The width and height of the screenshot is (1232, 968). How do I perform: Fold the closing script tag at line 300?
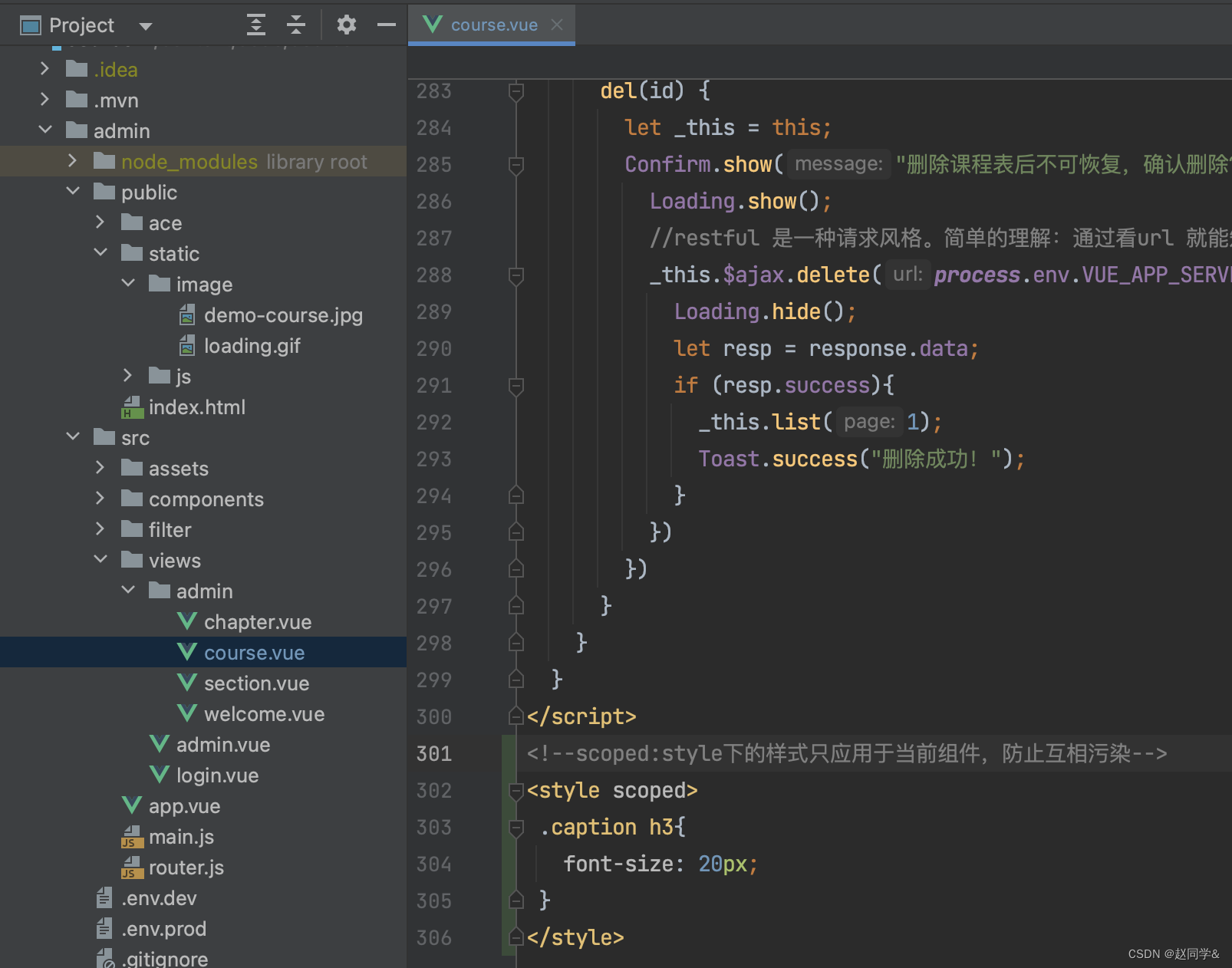[x=516, y=716]
